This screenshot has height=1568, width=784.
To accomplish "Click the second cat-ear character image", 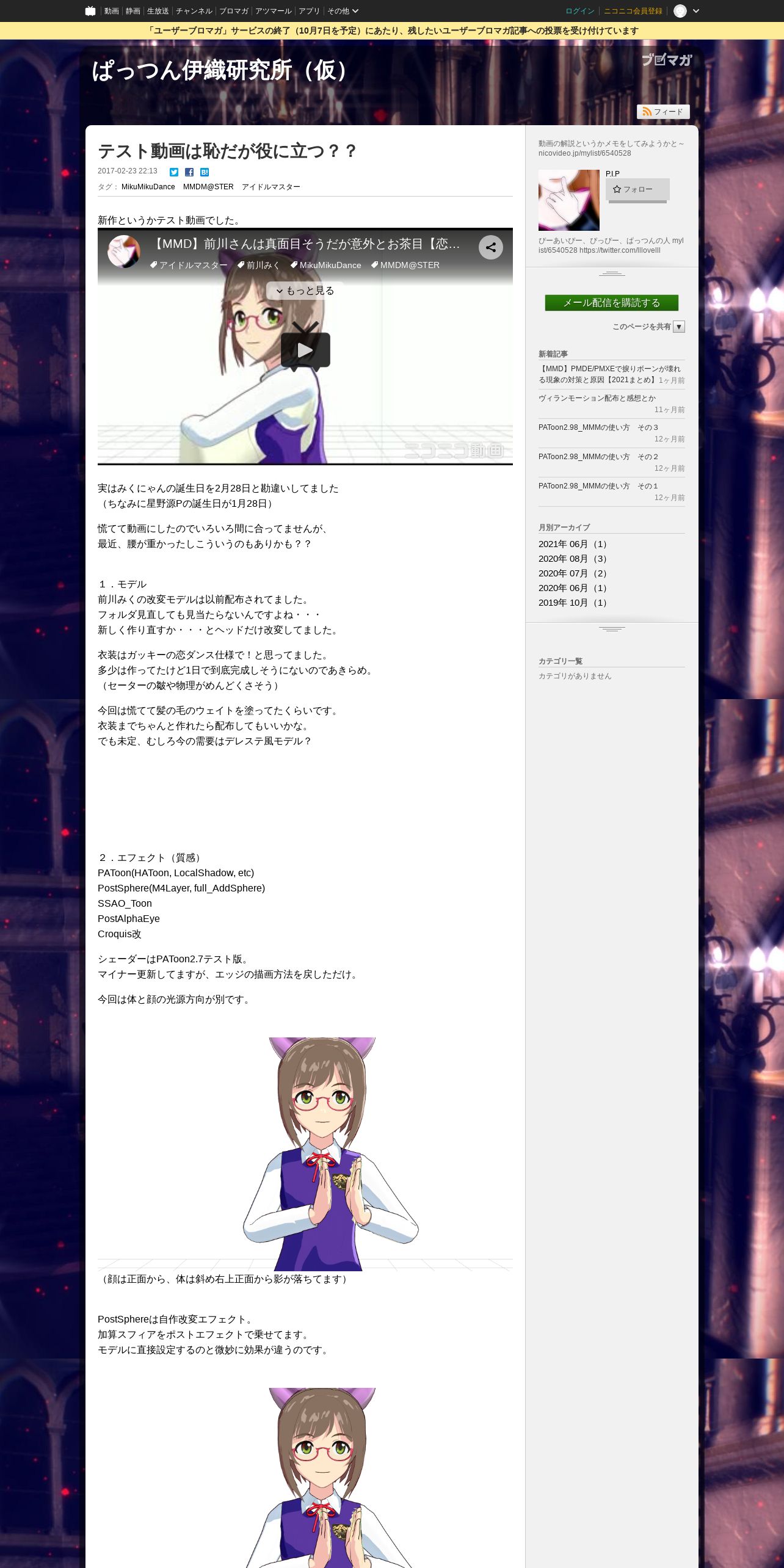I will (305, 1478).
